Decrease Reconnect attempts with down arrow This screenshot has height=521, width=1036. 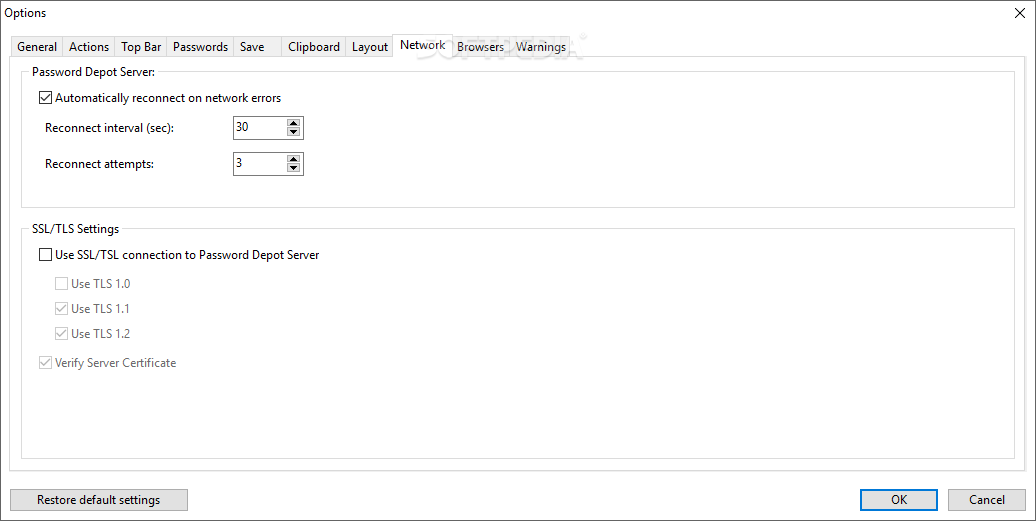[x=293, y=168]
